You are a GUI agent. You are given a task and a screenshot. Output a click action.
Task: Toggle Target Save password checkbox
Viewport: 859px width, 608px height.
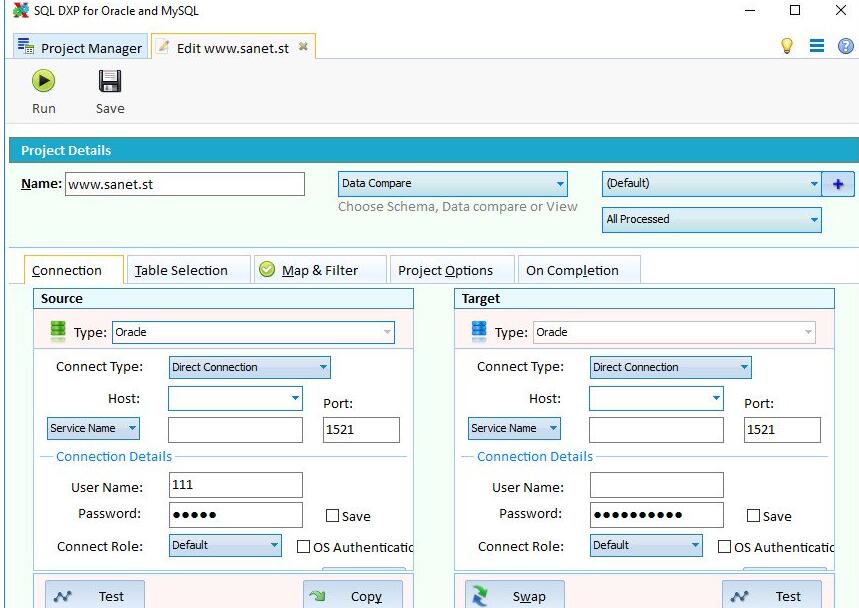tap(753, 515)
